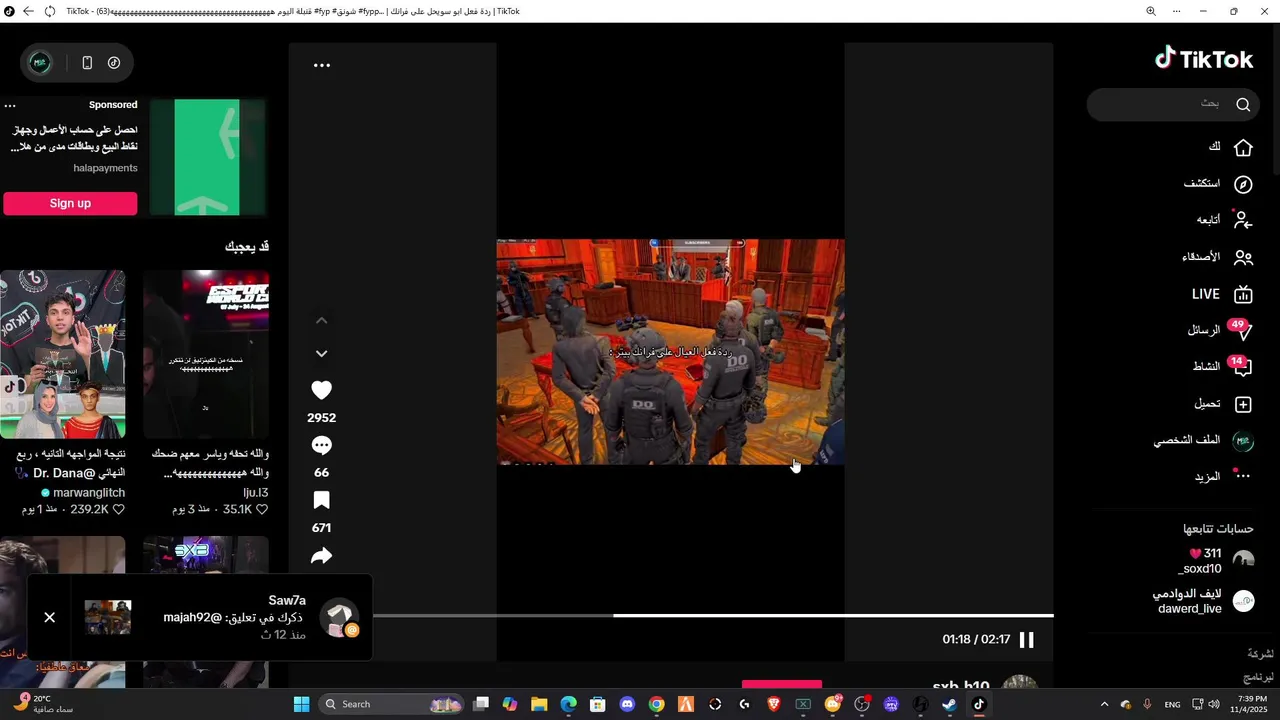Open video three-dot options menu
Viewport: 1280px width, 720px height.
pos(322,65)
